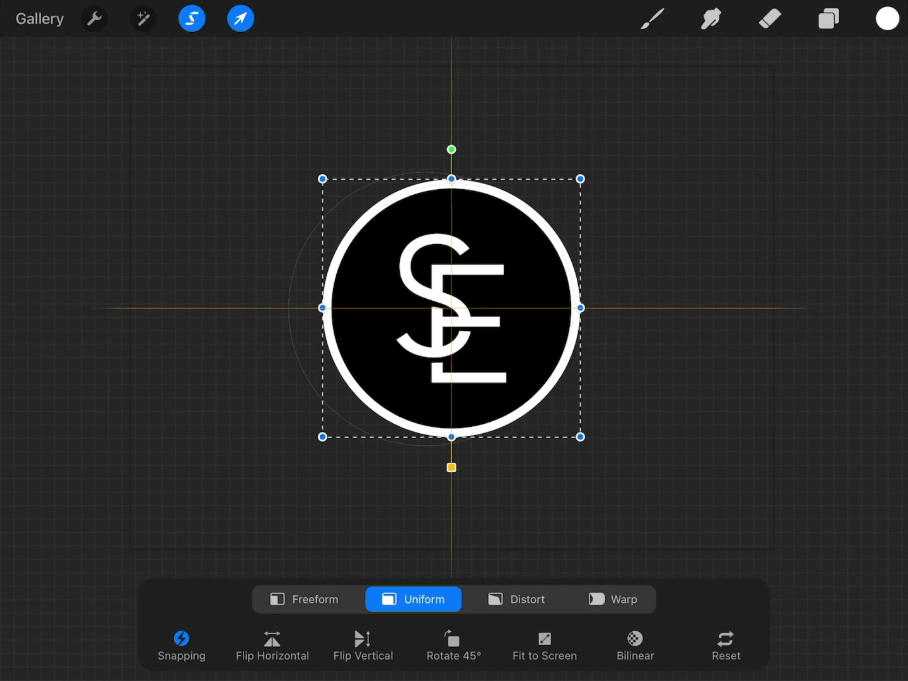
Task: Select the Selection S tool
Action: [192, 19]
